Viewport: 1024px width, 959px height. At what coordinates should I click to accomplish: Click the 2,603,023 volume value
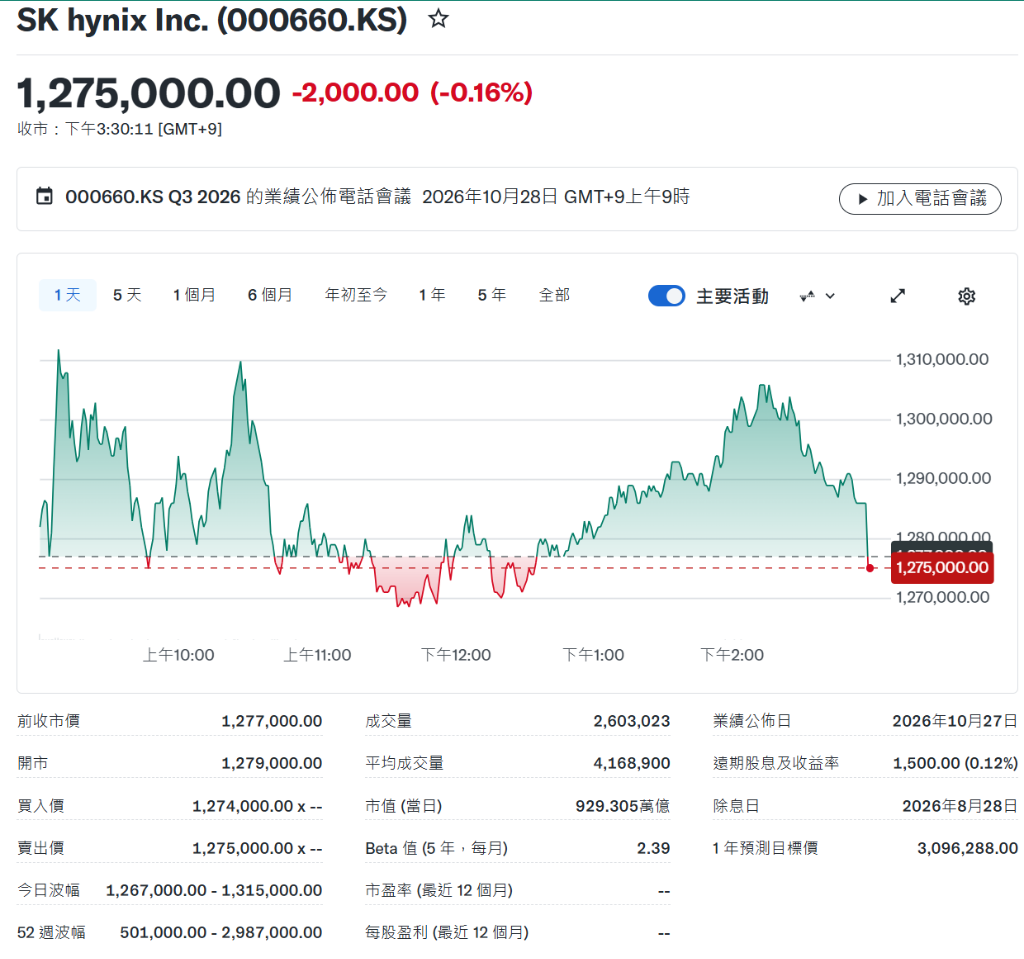(x=632, y=721)
